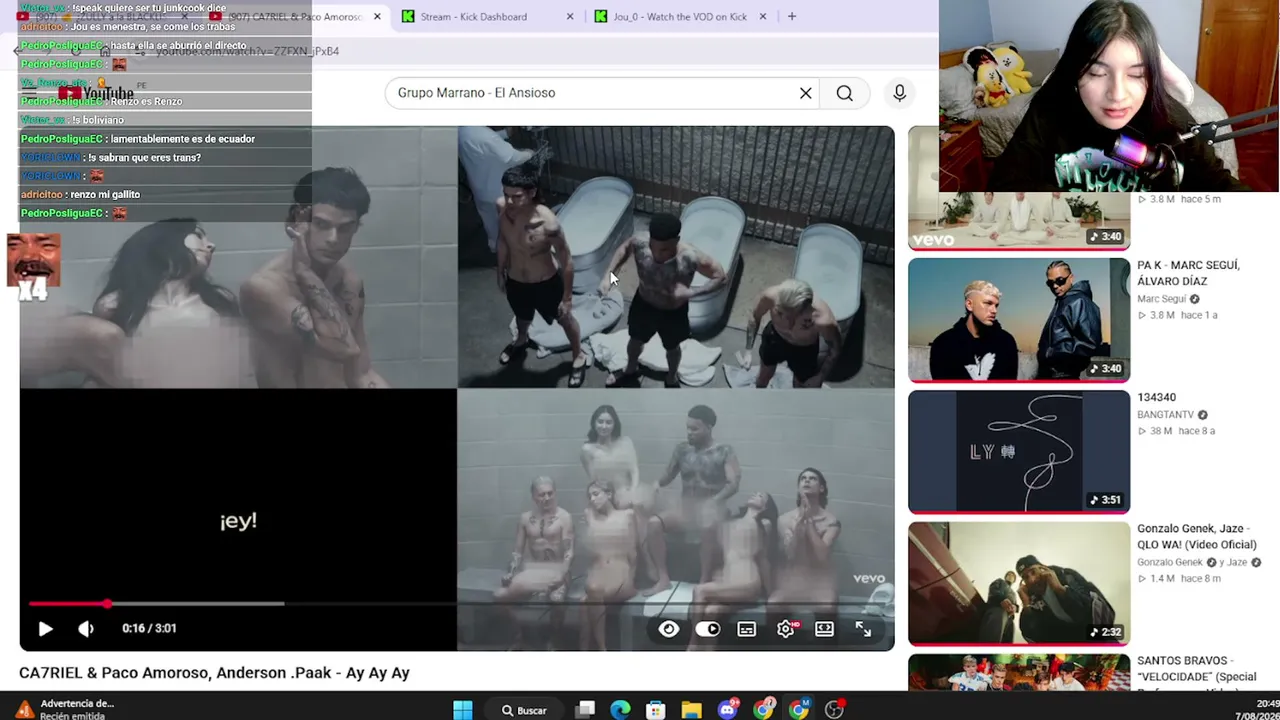Click the Gonzalo Genek, Jaze - QLO WA! title
This screenshot has height=720, width=1280.
tap(1196, 537)
